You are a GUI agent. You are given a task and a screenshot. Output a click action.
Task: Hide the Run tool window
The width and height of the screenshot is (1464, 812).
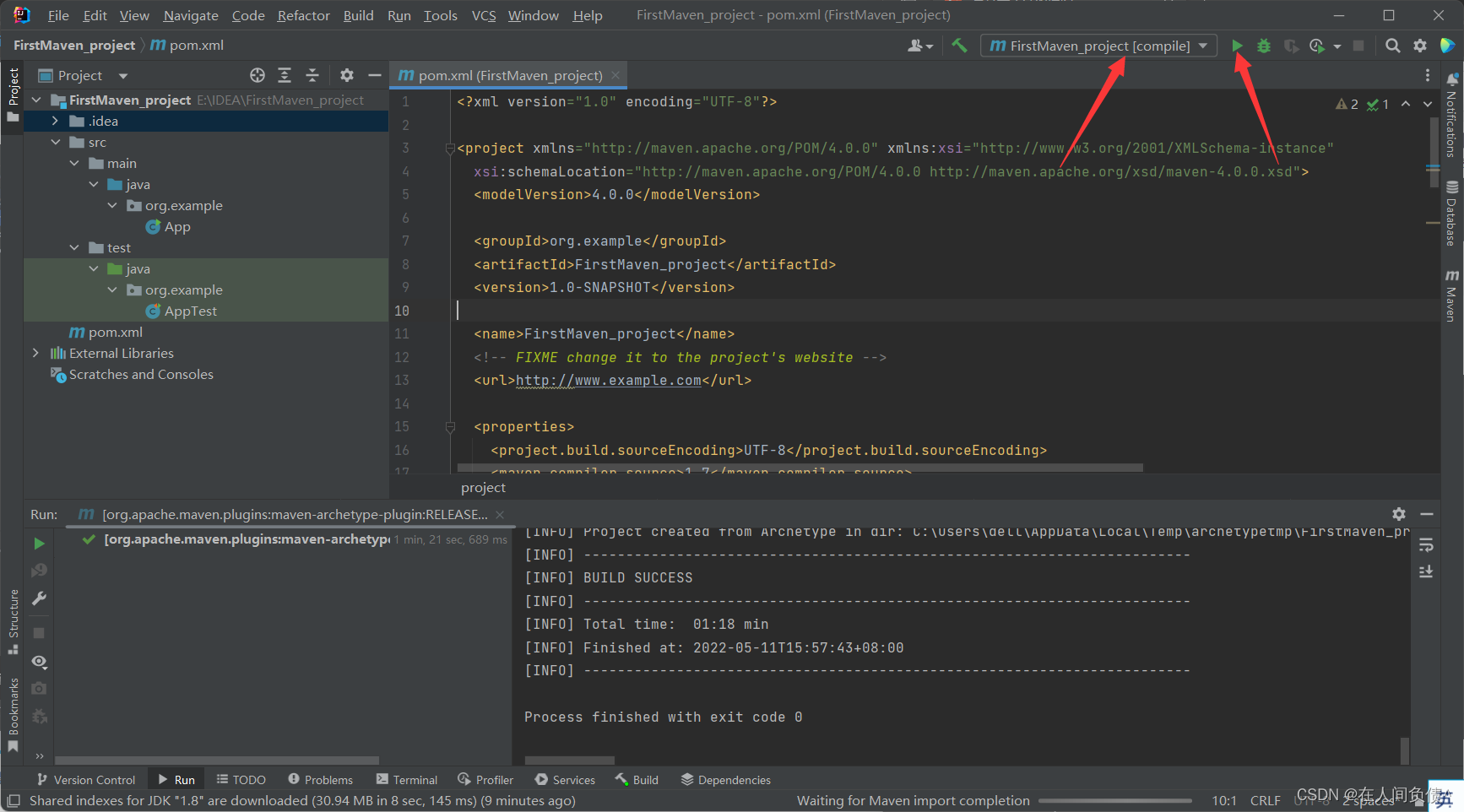coord(1427,514)
